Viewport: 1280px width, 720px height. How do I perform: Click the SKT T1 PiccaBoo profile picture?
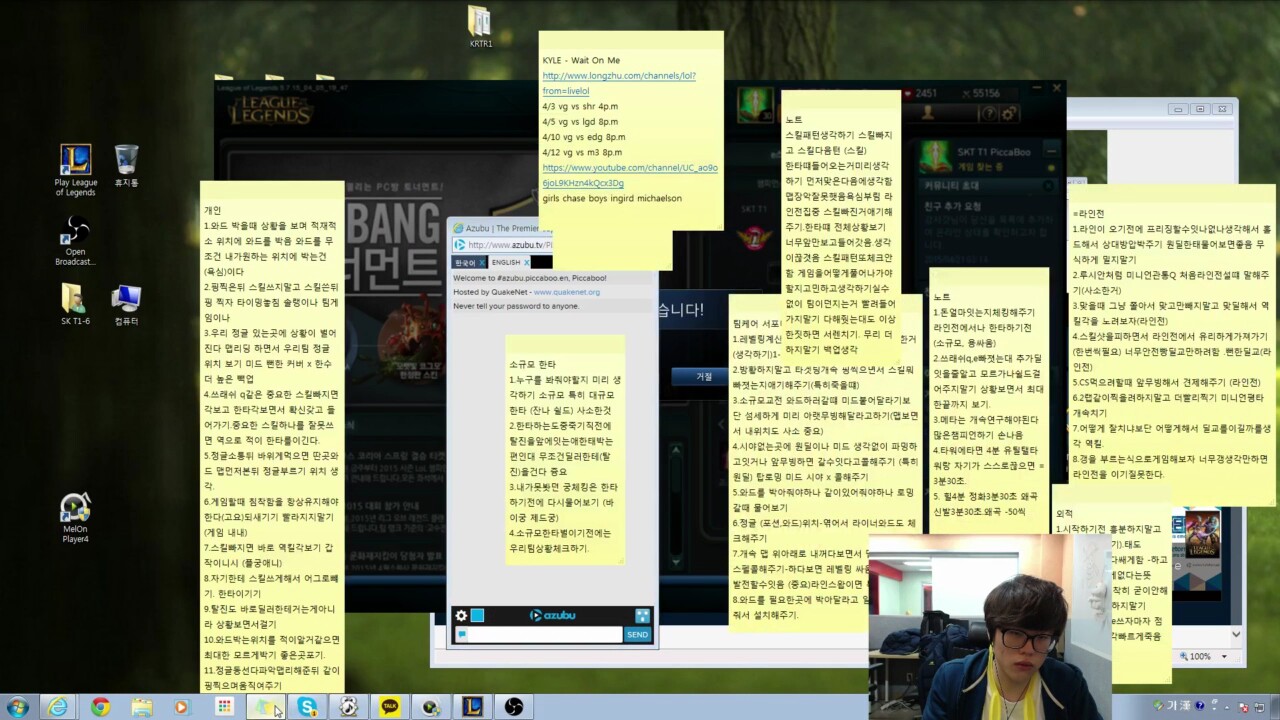click(935, 157)
